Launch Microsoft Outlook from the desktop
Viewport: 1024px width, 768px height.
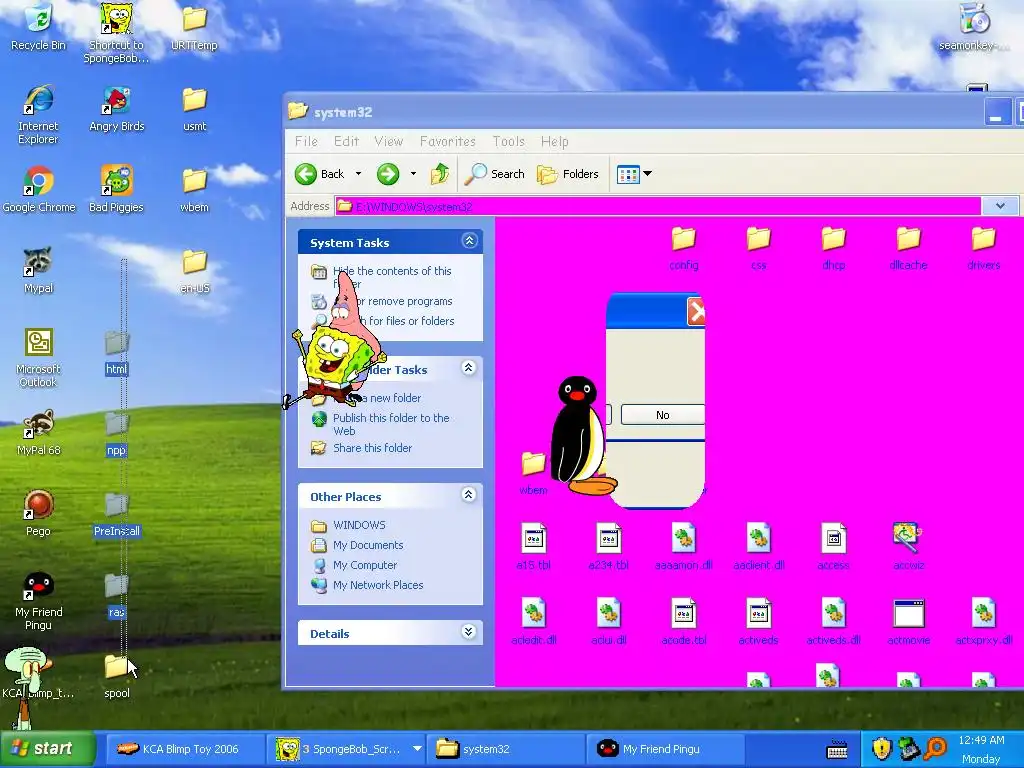coord(39,358)
